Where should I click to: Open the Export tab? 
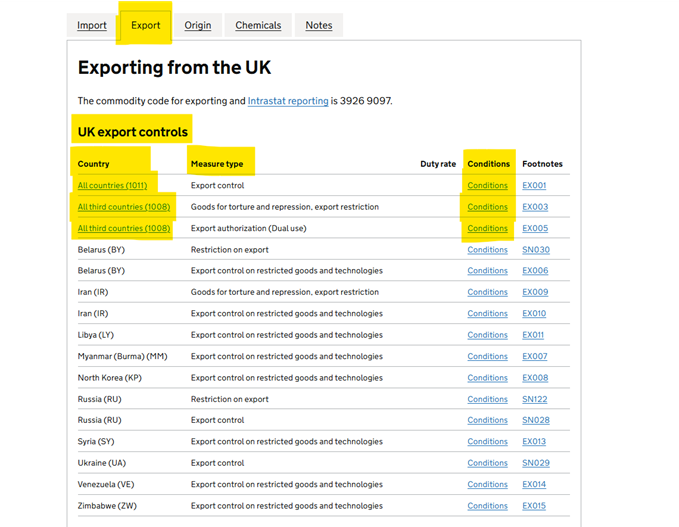pyautogui.click(x=145, y=25)
